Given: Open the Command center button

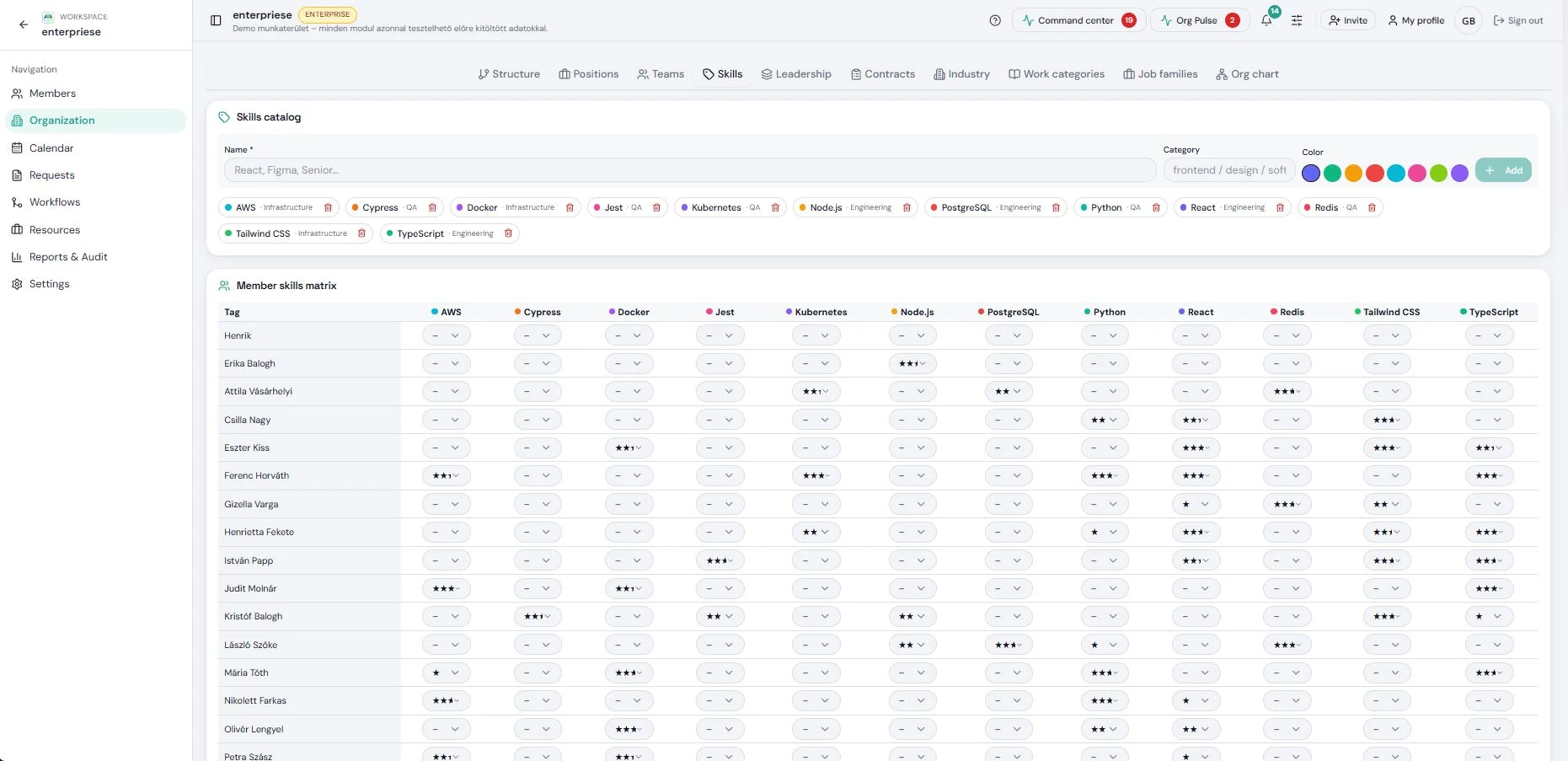Looking at the screenshot, I should point(1078,20).
